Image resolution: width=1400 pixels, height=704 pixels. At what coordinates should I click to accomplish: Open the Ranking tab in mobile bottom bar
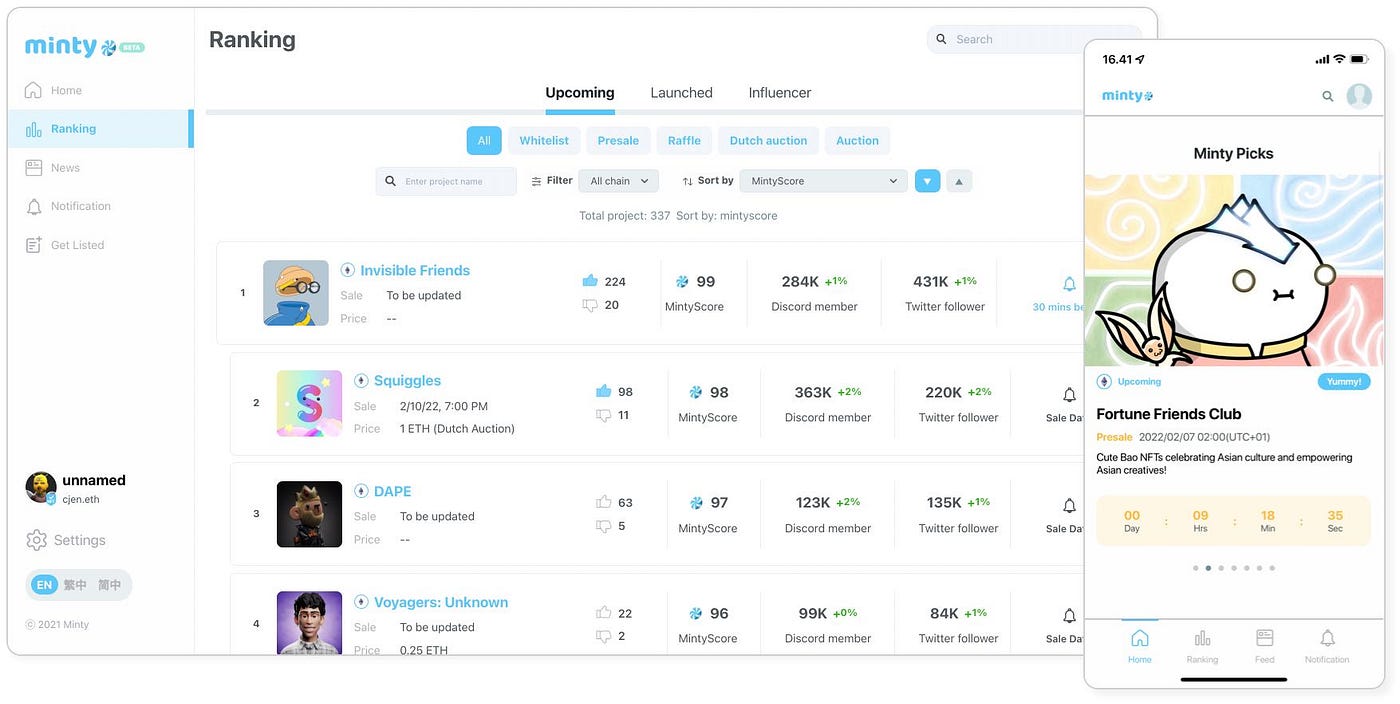(x=1202, y=645)
